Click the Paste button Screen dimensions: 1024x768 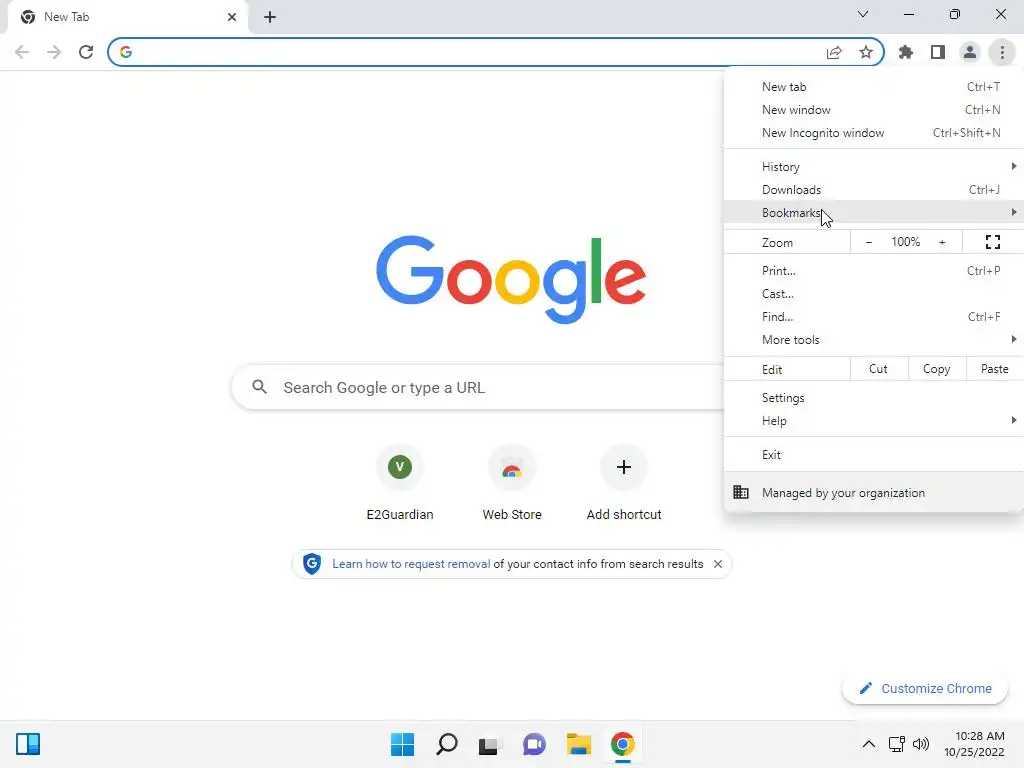[x=994, y=369]
